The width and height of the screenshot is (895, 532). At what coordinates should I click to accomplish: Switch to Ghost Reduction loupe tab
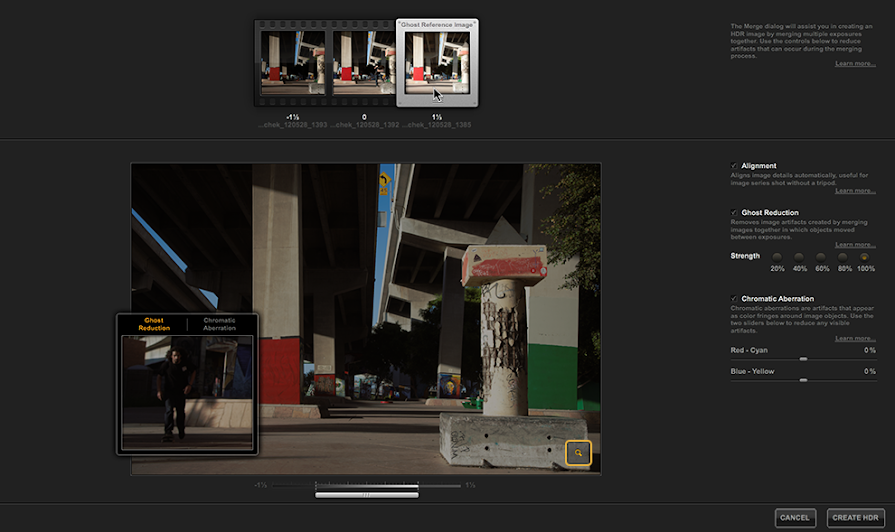[x=154, y=324]
